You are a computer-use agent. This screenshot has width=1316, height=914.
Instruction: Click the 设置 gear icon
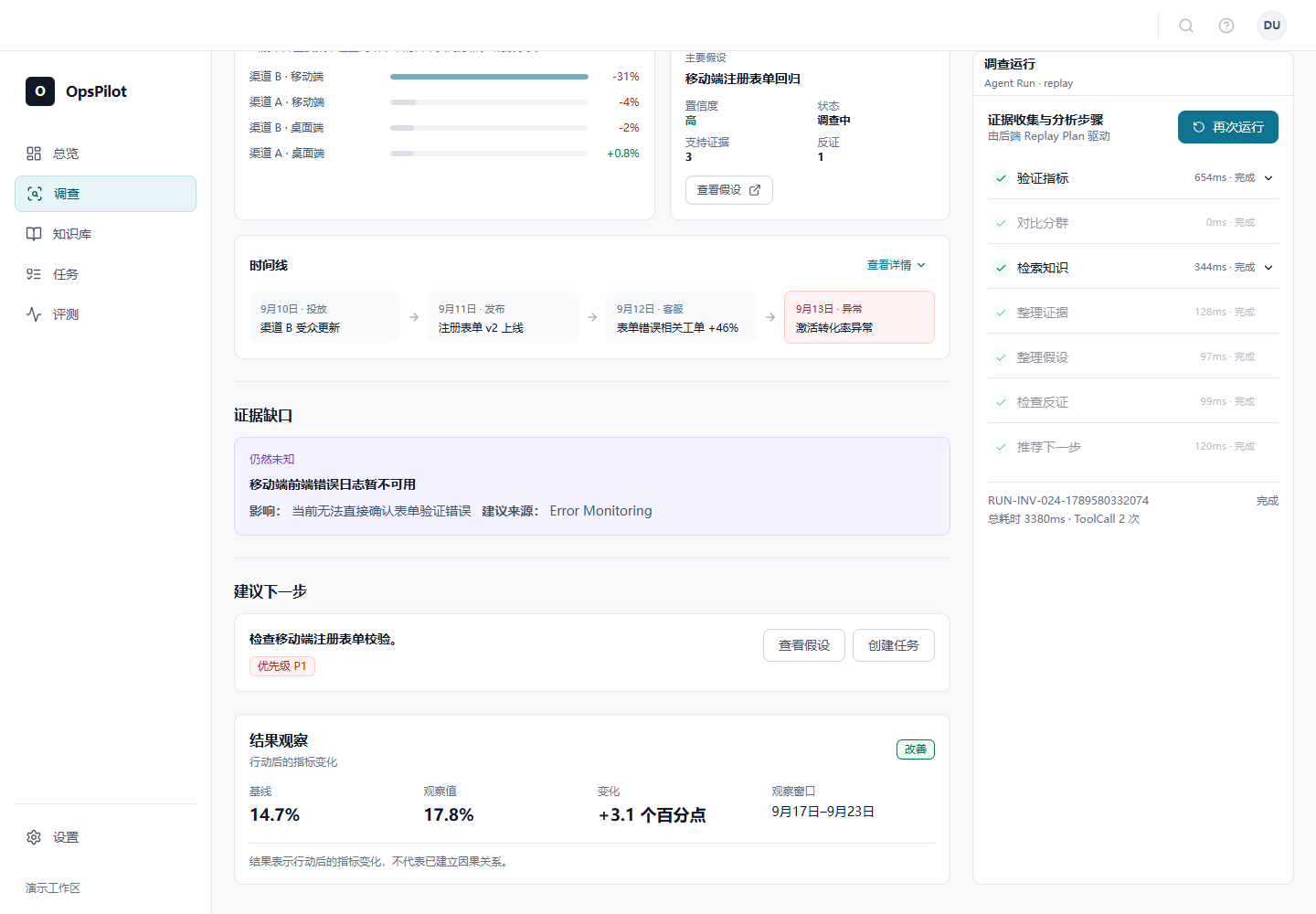(x=34, y=837)
